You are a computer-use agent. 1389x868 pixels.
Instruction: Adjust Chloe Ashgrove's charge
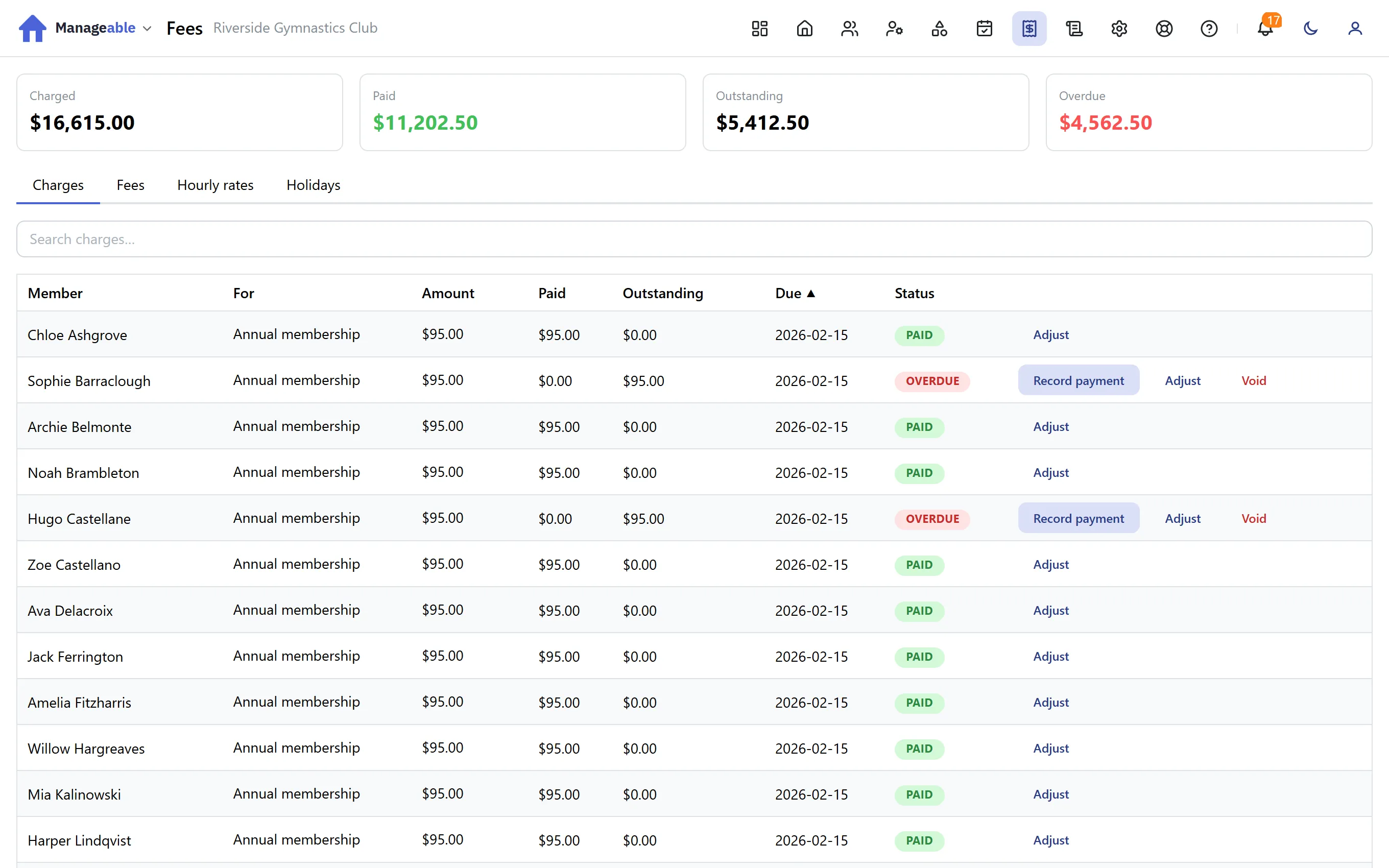click(1051, 334)
